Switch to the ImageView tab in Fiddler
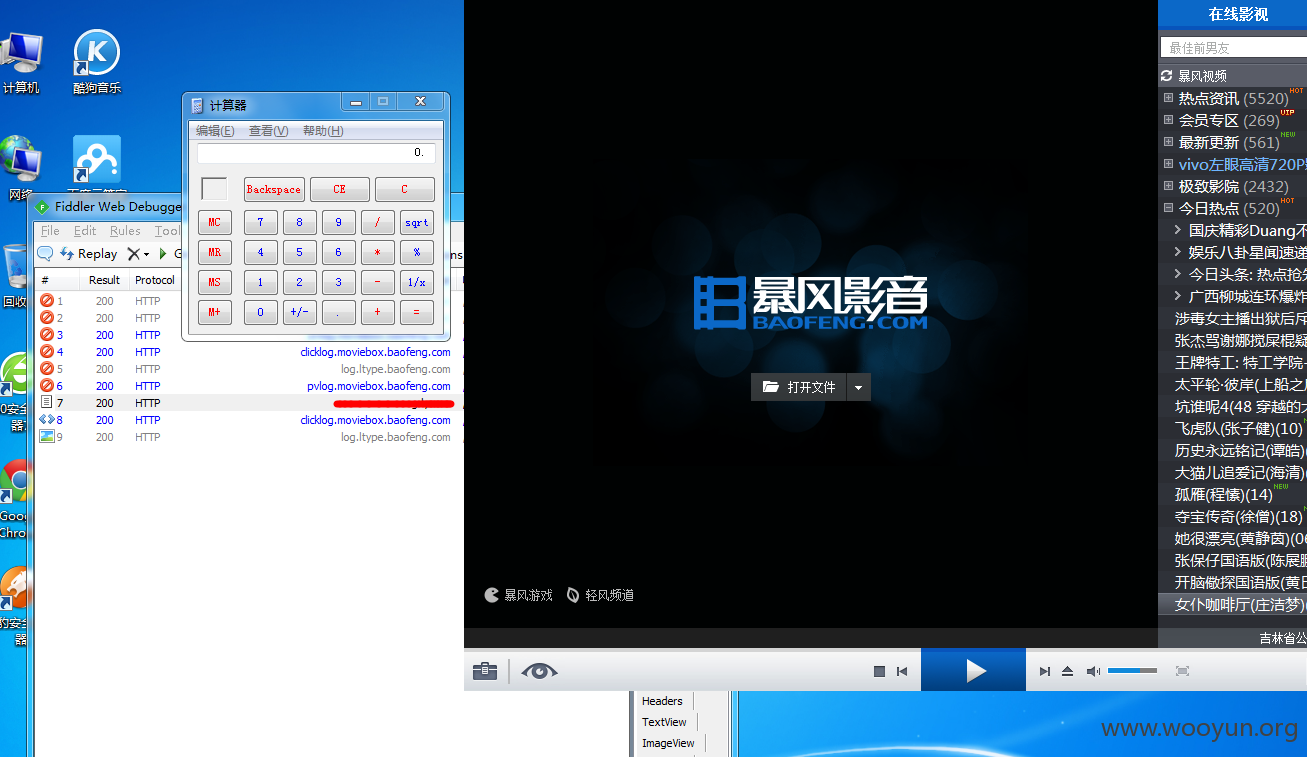This screenshot has height=757, width=1307. (668, 743)
